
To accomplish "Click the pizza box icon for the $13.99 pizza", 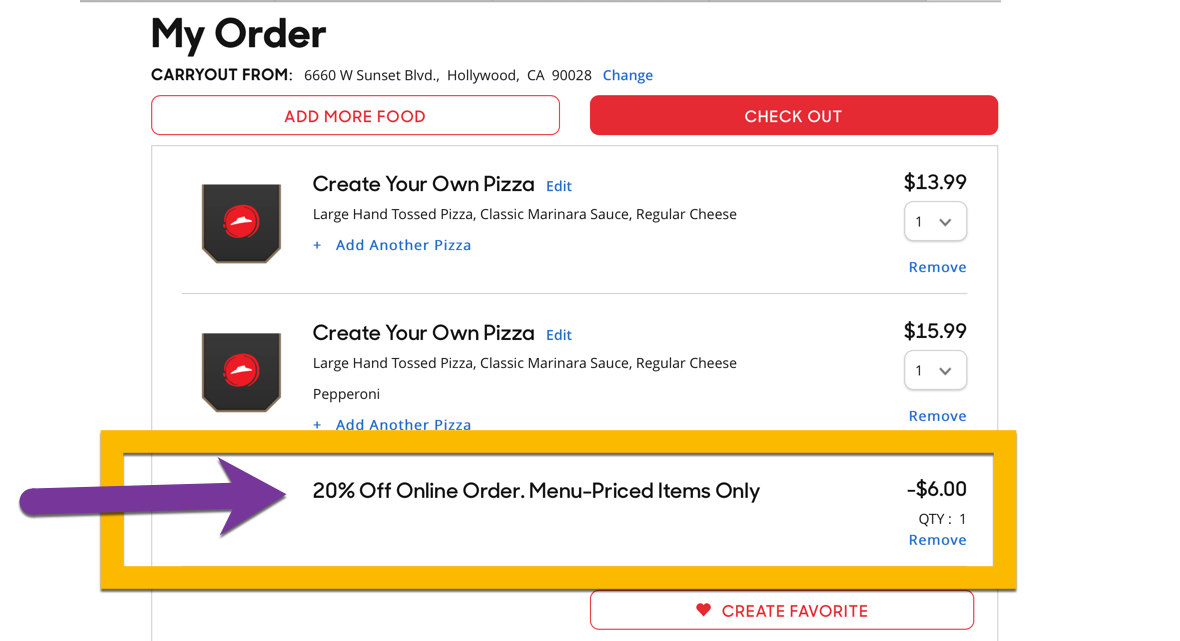I will (x=241, y=222).
